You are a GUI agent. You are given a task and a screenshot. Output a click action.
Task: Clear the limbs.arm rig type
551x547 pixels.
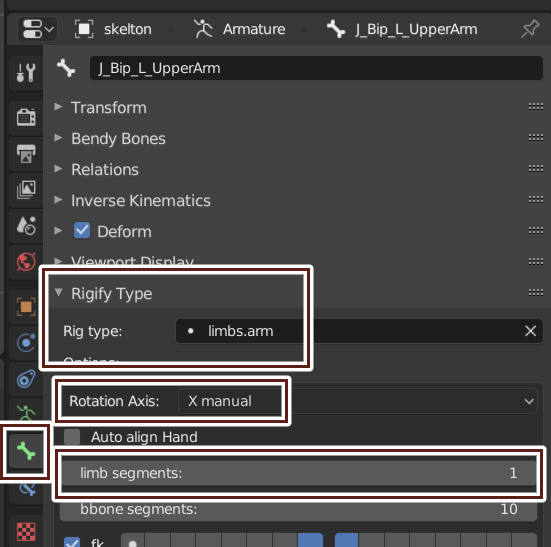[530, 331]
